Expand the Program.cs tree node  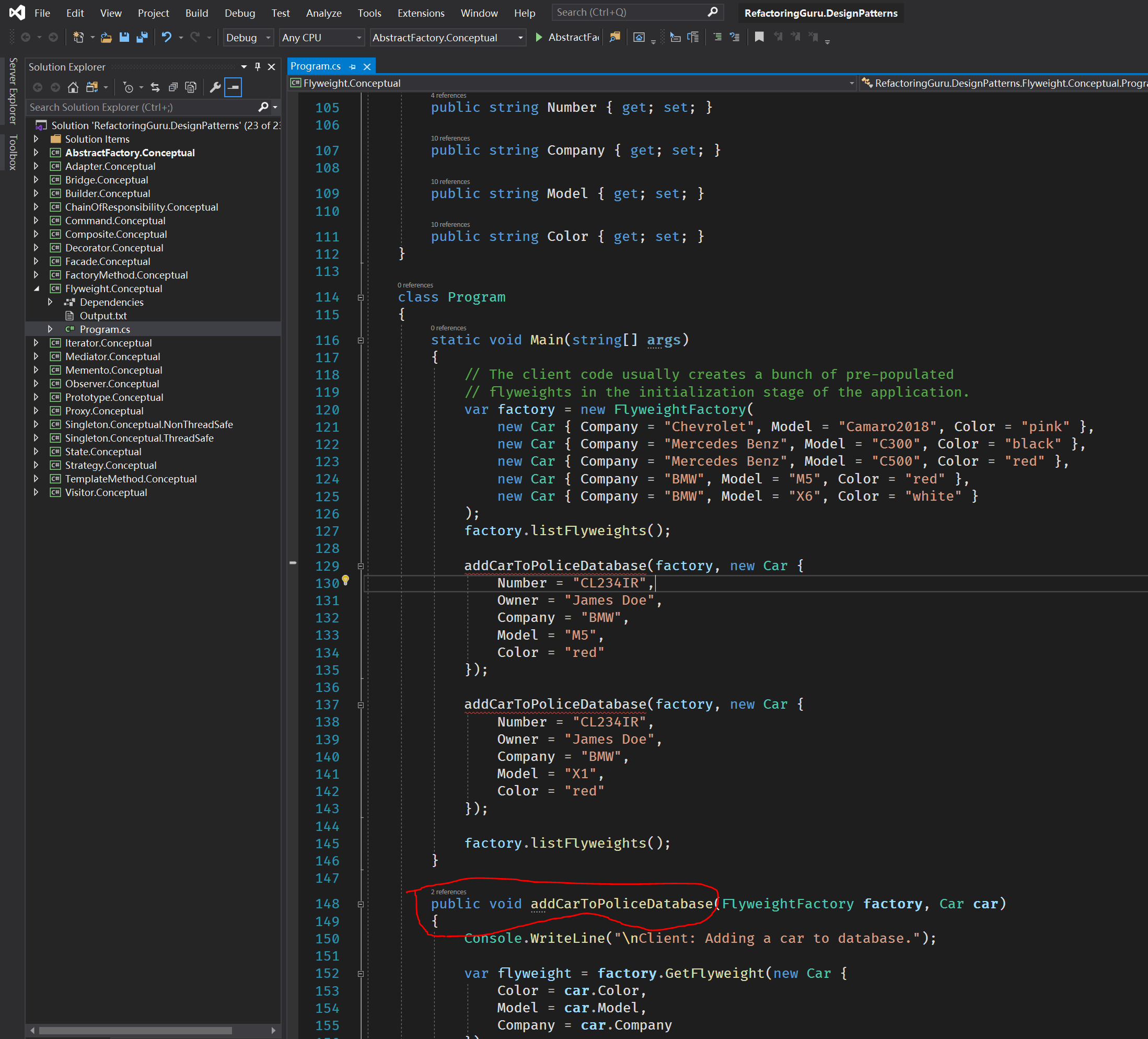pos(50,329)
